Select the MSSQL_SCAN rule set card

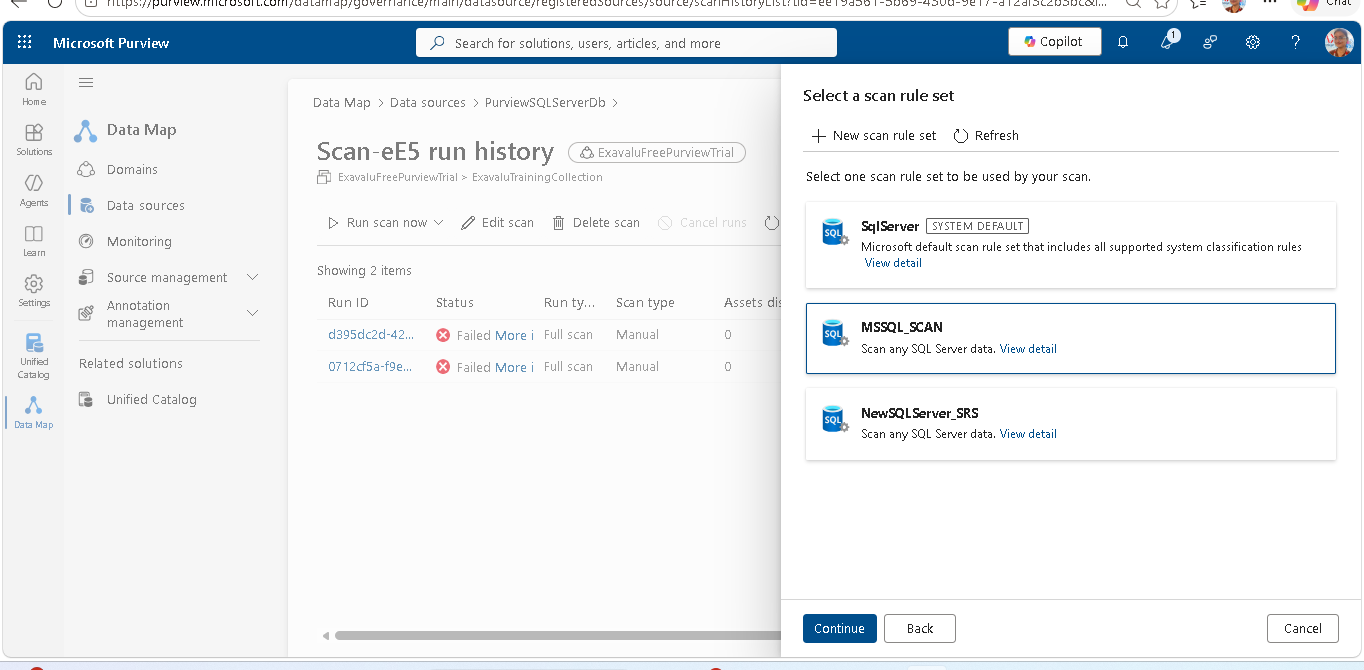point(1071,338)
